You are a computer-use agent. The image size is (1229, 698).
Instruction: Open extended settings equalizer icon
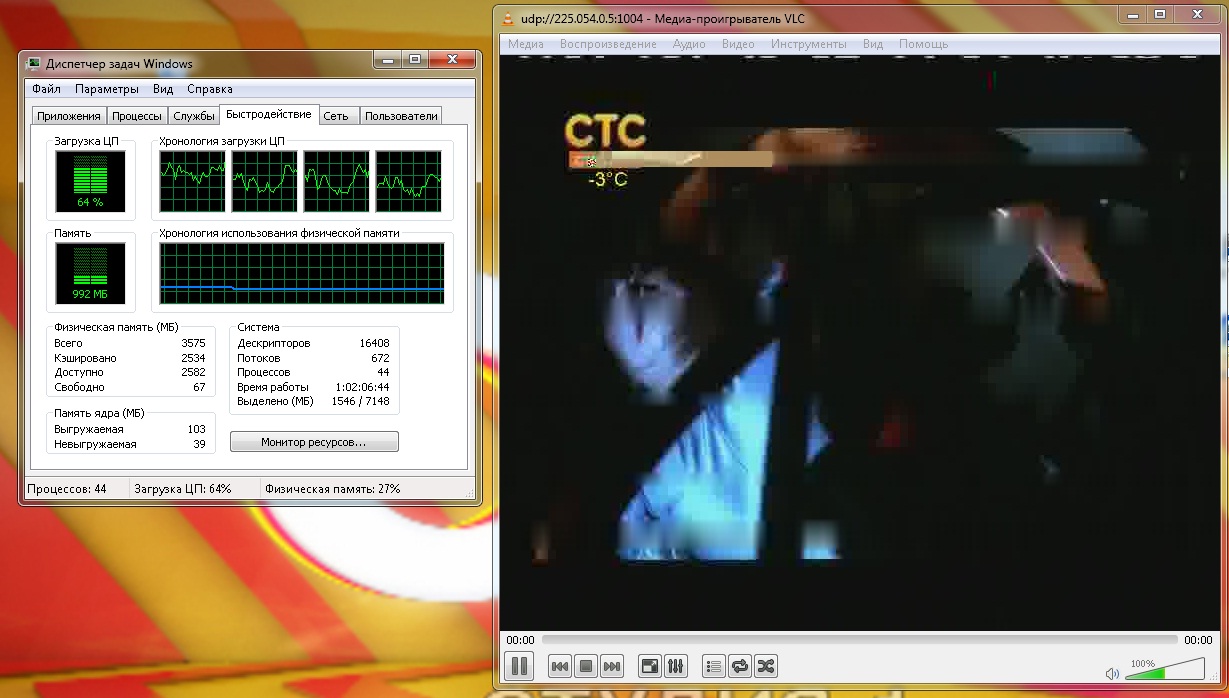(x=676, y=666)
